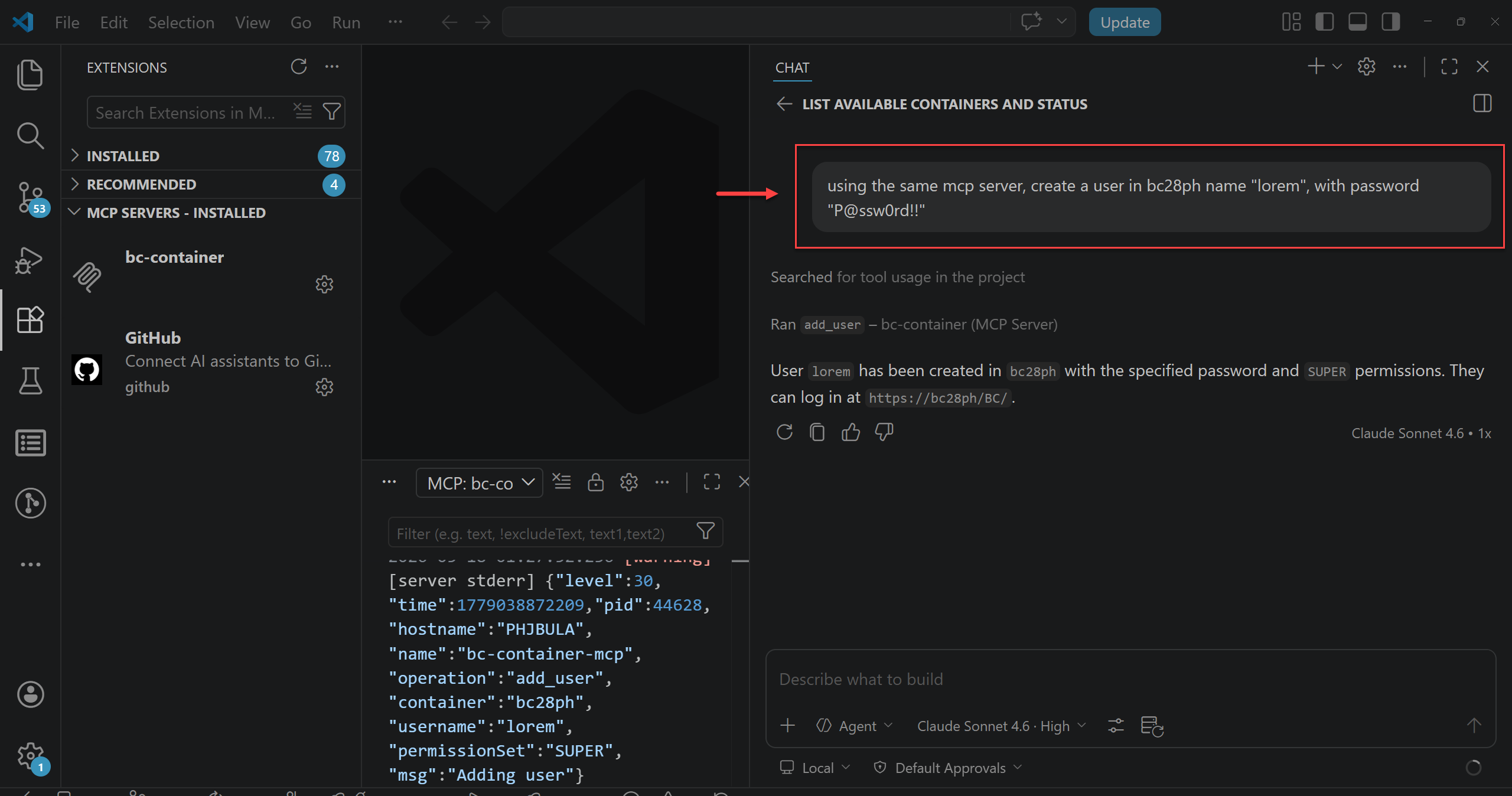Filter extensions with the funnel icon
The height and width of the screenshot is (796, 1512).
point(331,112)
